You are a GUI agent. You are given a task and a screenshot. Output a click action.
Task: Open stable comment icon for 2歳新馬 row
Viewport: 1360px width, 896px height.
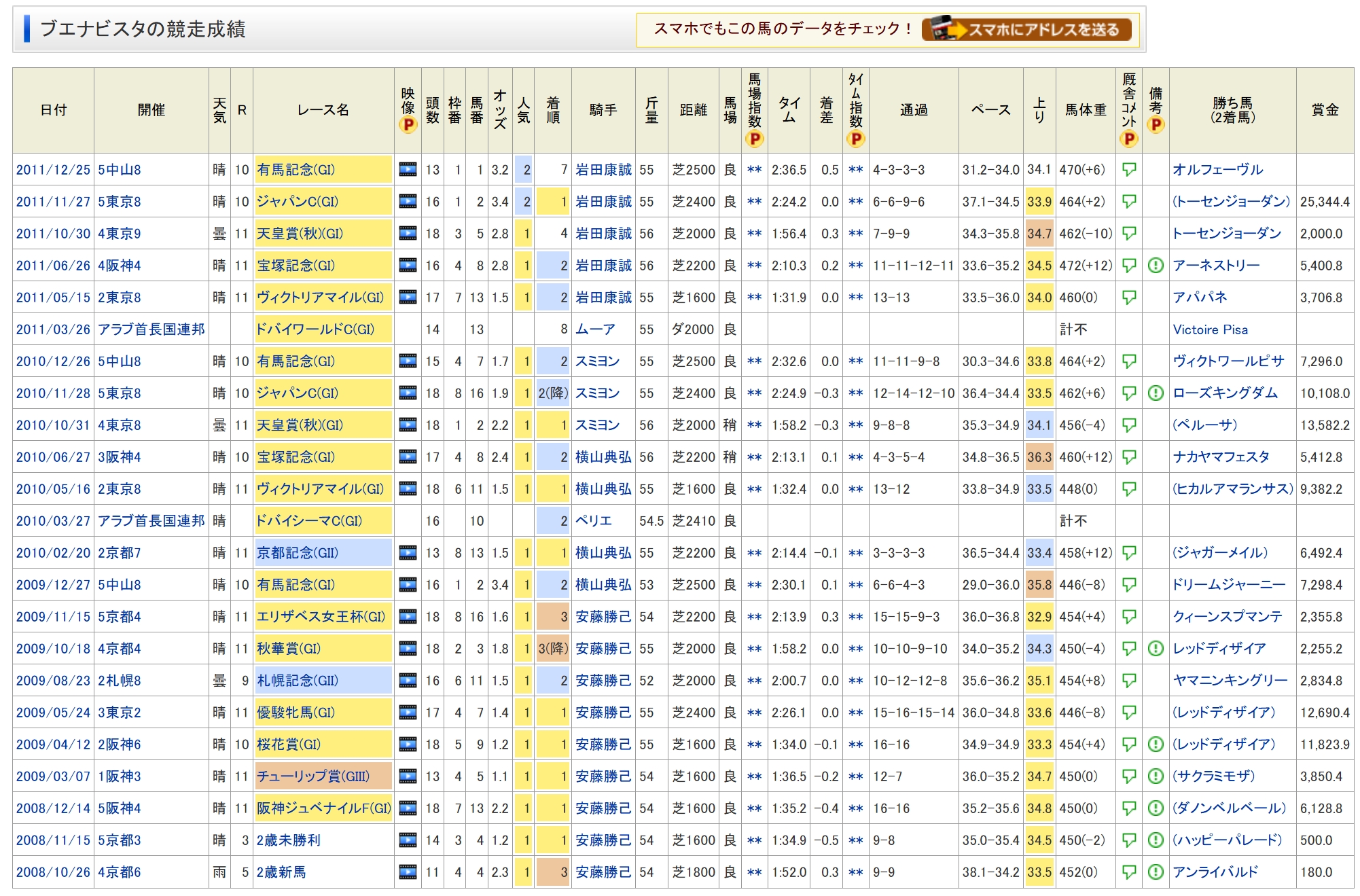(1128, 872)
